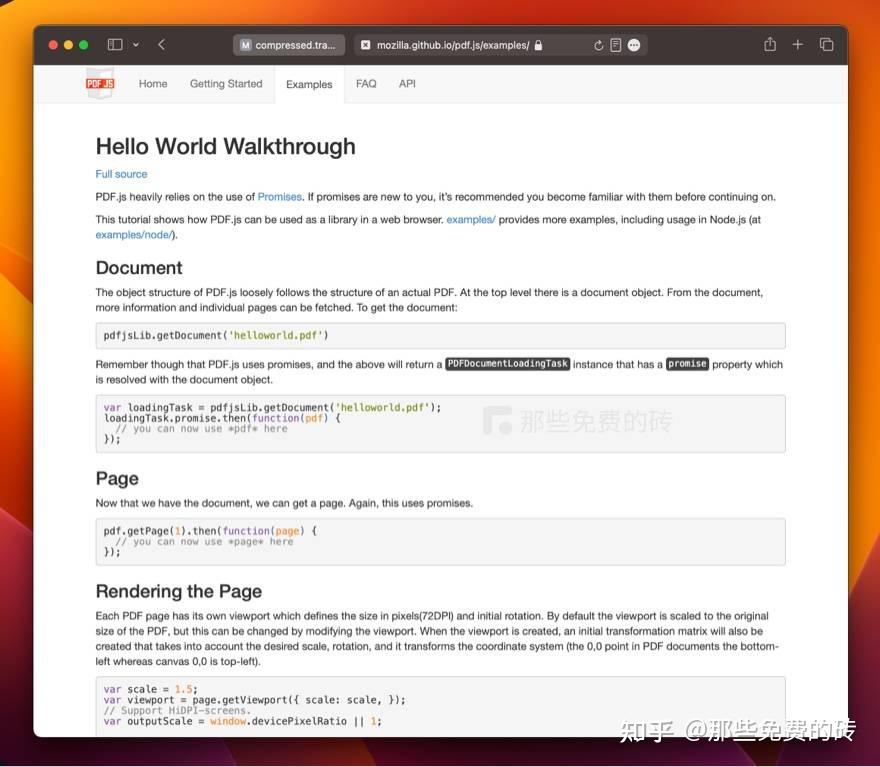880x767 pixels.
Task: Go back using the back arrow
Action: pos(162,44)
